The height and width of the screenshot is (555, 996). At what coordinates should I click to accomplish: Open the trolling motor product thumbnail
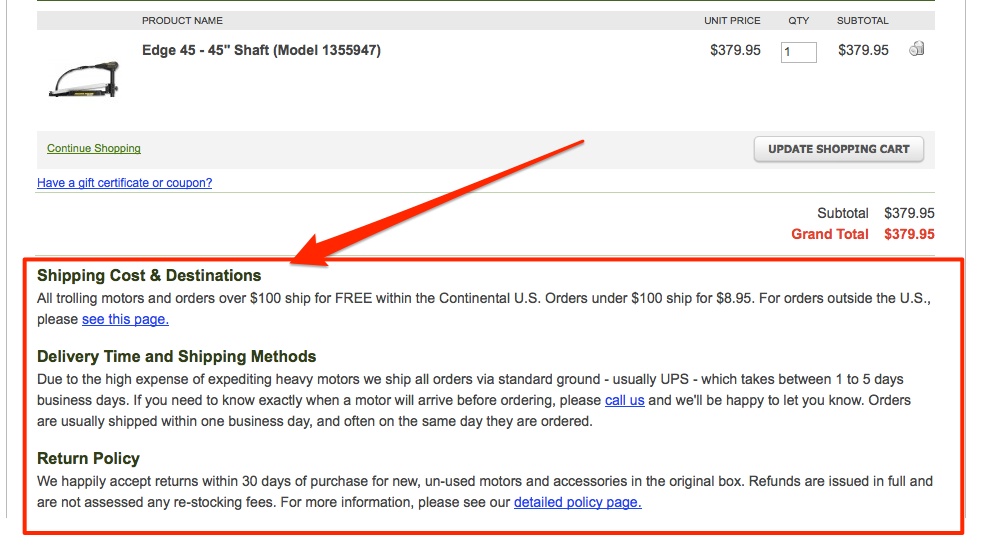(84, 79)
